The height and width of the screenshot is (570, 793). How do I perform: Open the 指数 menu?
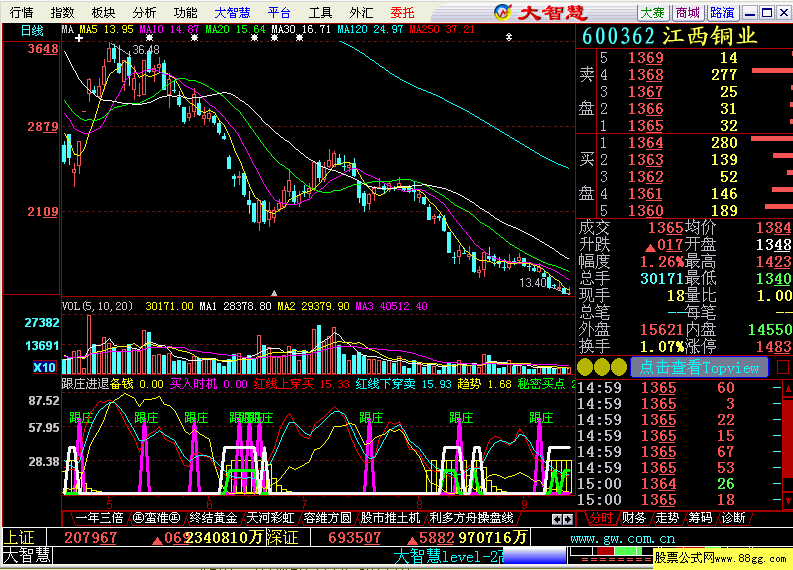(x=63, y=12)
